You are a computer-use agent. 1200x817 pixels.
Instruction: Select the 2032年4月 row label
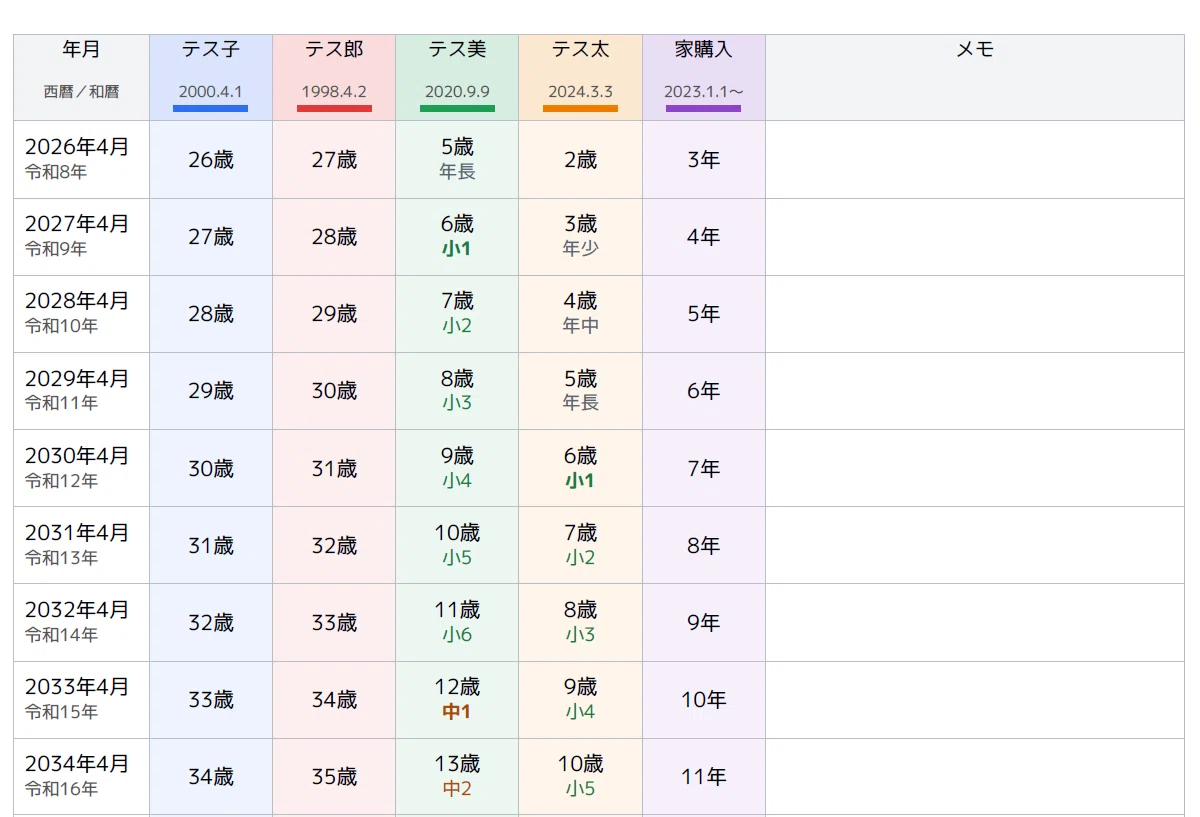point(77,610)
